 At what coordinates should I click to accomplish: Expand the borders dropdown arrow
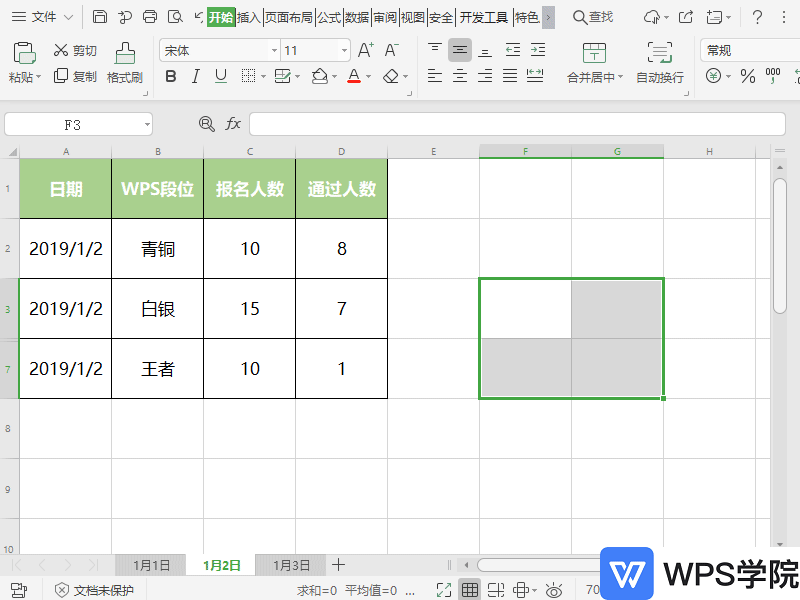263,77
